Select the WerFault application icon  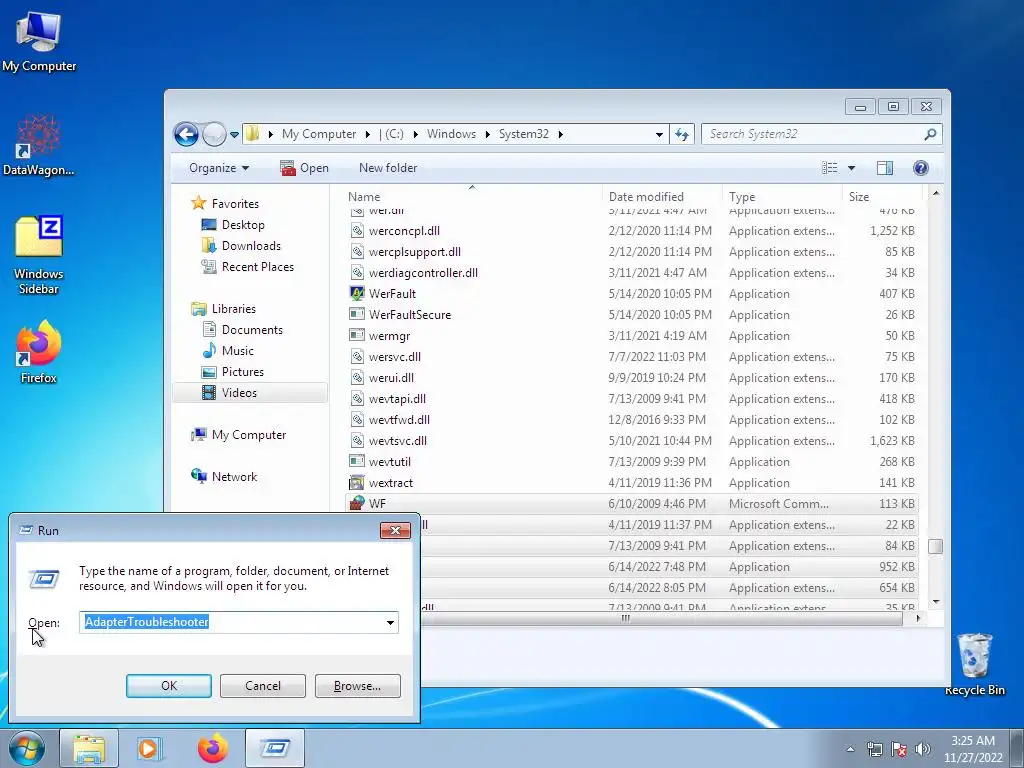(357, 293)
